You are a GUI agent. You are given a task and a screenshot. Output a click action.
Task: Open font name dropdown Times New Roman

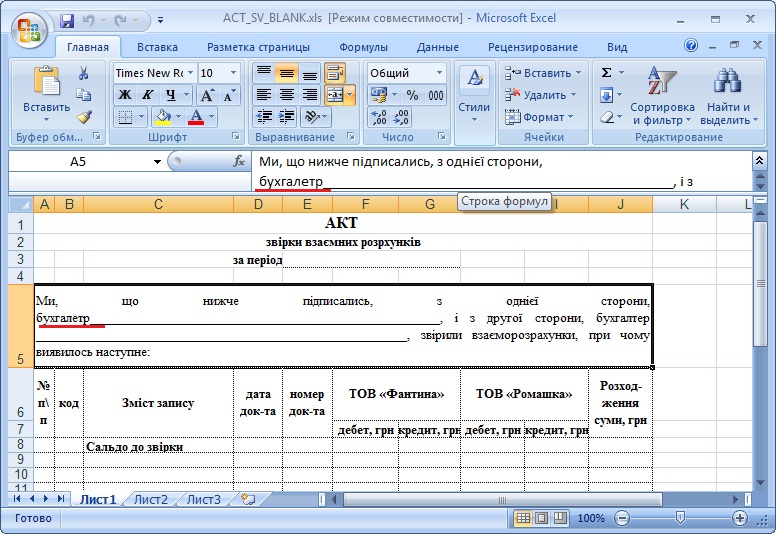(190, 73)
